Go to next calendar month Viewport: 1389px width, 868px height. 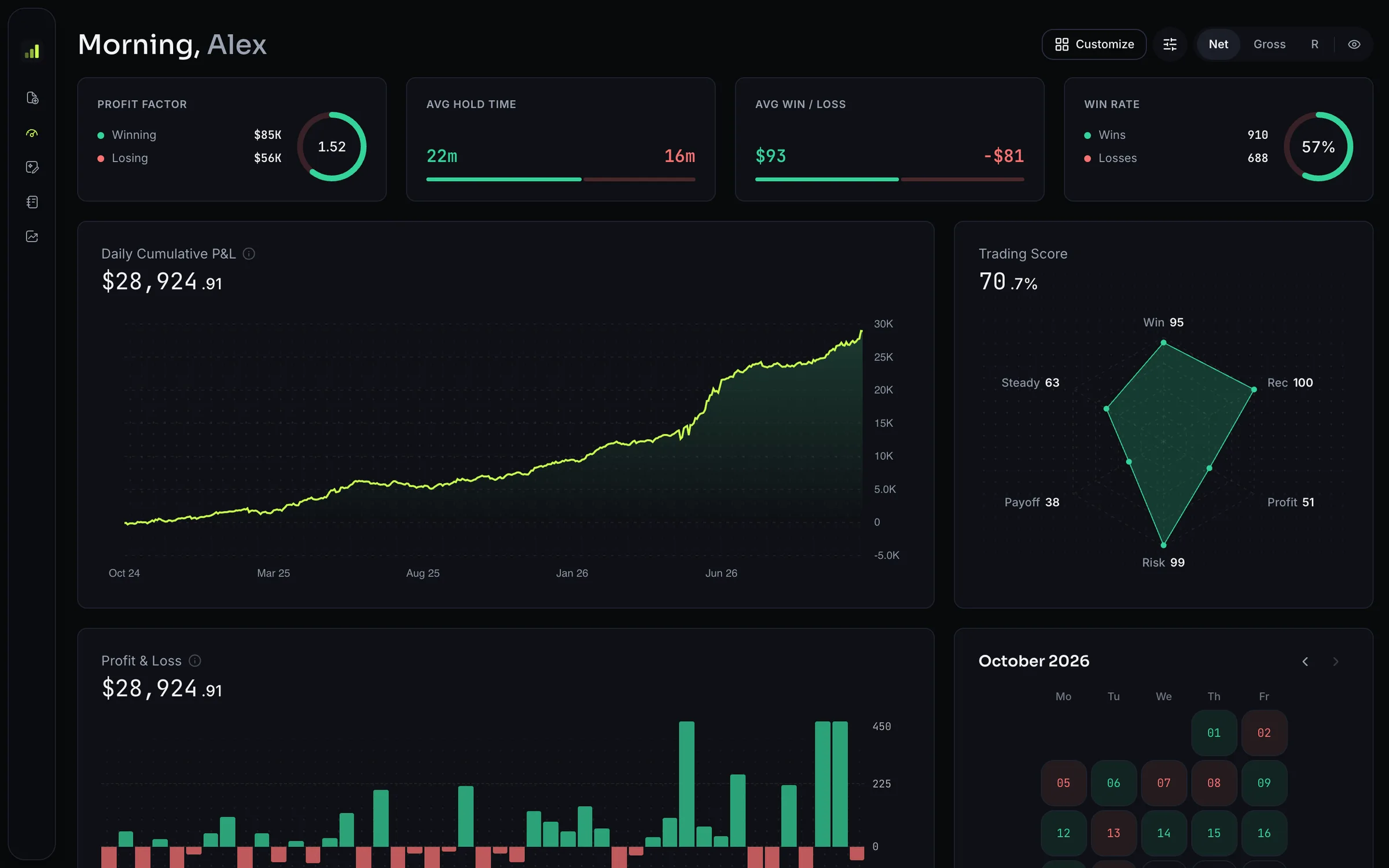(1336, 661)
